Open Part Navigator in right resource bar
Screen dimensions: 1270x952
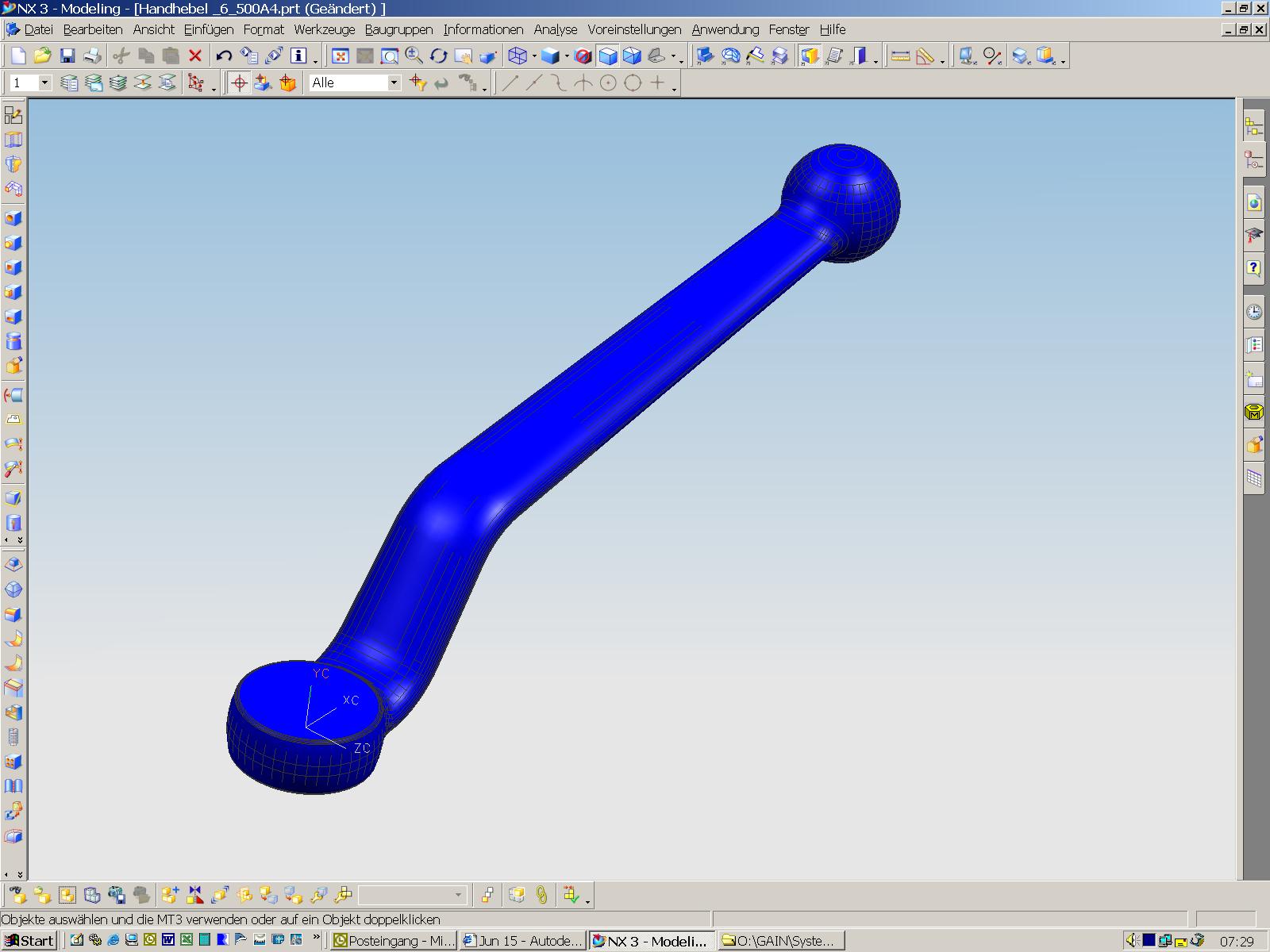click(1253, 160)
